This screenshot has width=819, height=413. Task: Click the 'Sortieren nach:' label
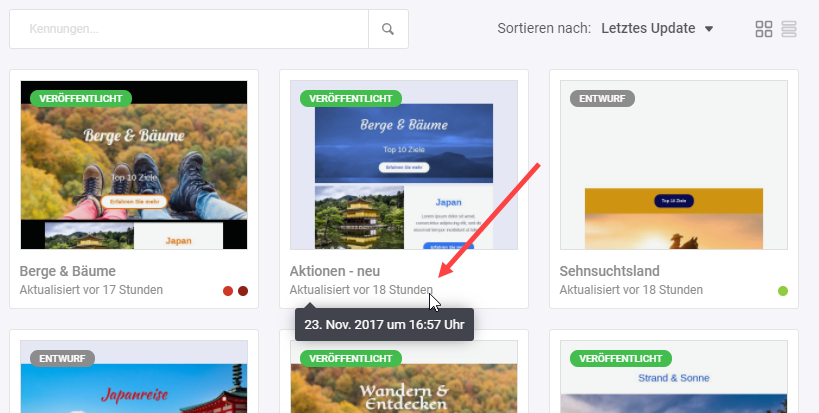tap(544, 28)
